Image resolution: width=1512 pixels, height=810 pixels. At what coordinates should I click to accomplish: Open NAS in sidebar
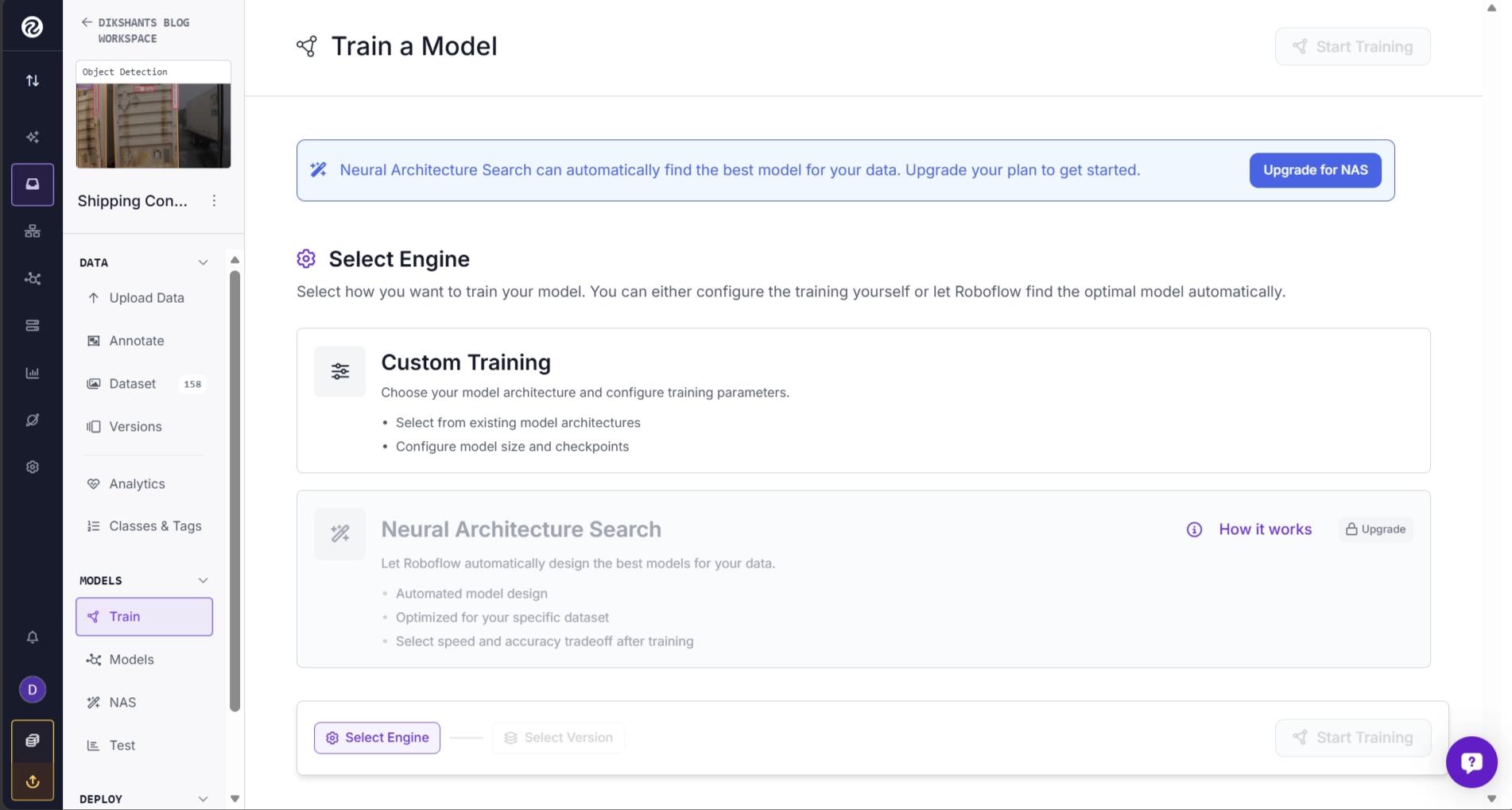[x=144, y=702]
